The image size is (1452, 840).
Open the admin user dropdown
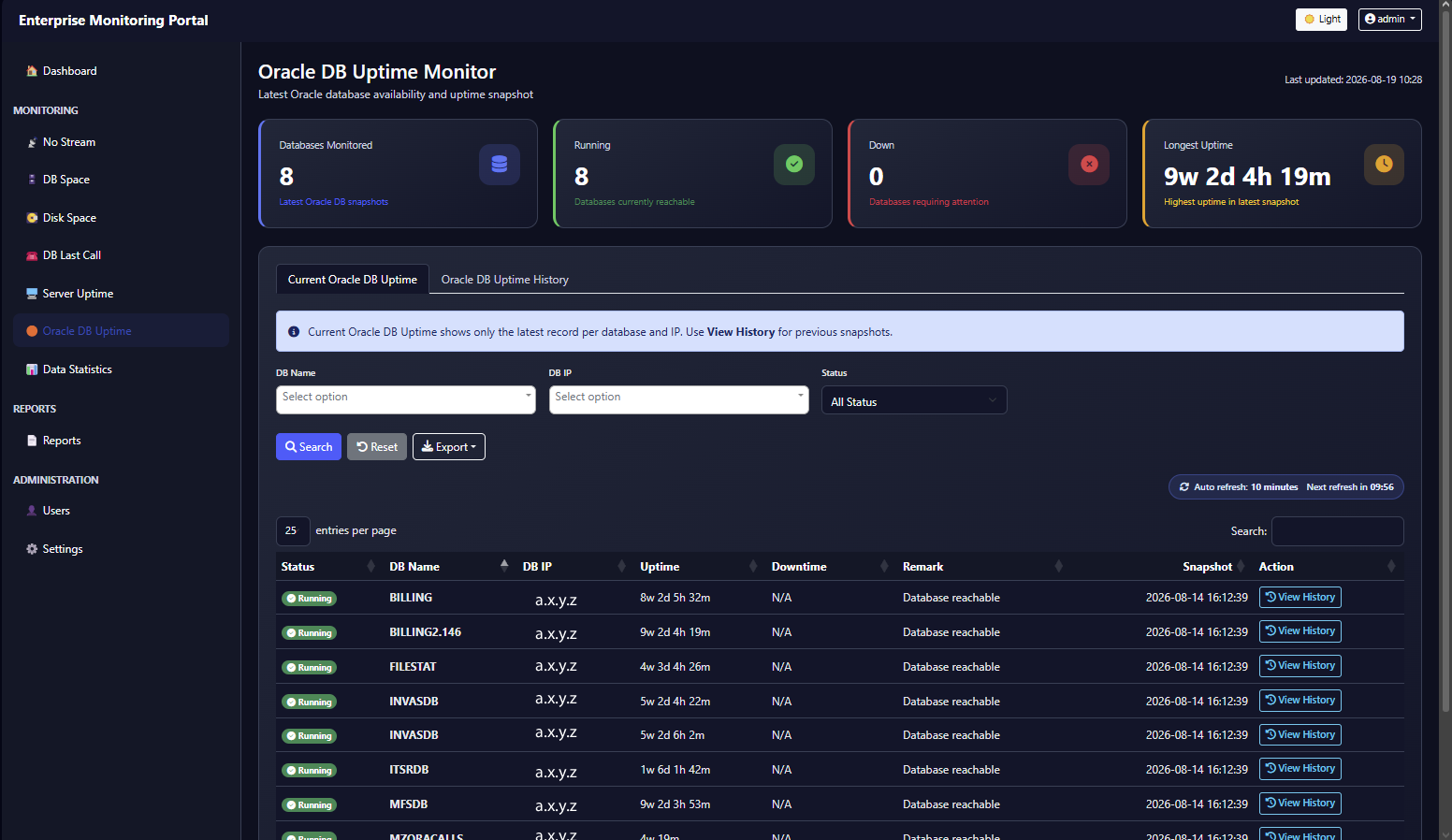[1389, 19]
